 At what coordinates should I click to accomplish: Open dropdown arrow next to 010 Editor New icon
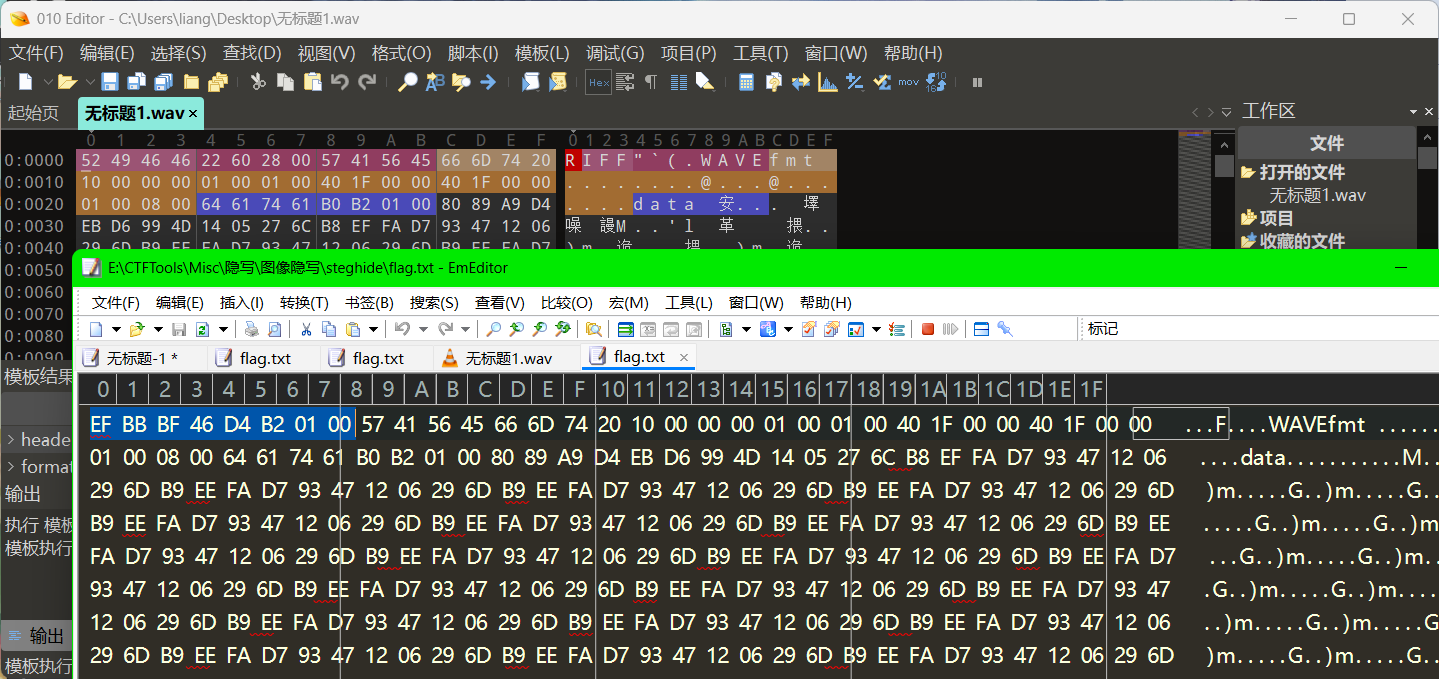pos(47,82)
